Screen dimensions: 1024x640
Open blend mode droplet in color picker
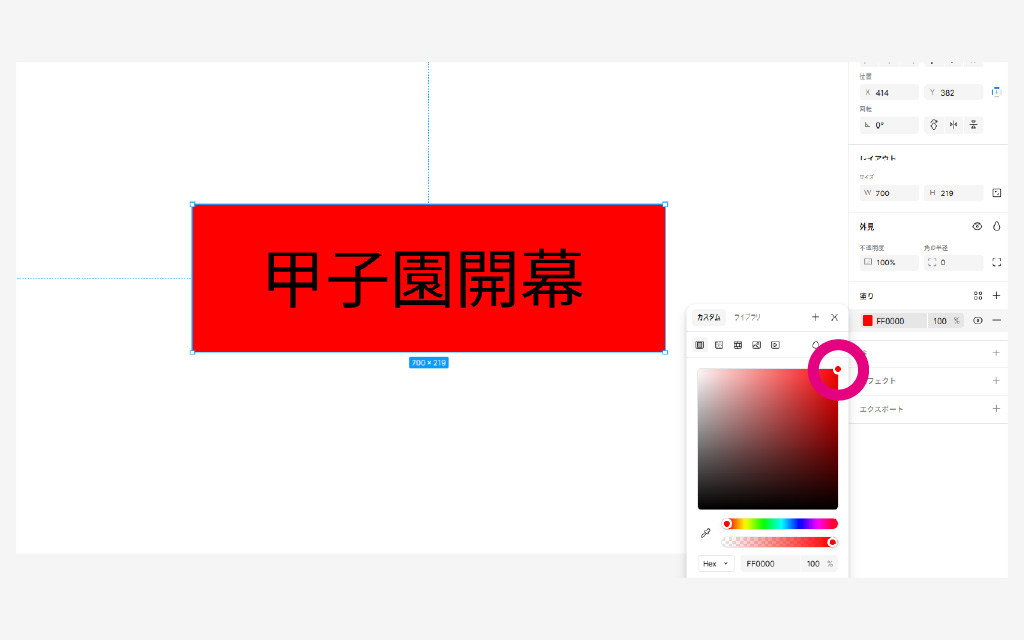click(816, 345)
